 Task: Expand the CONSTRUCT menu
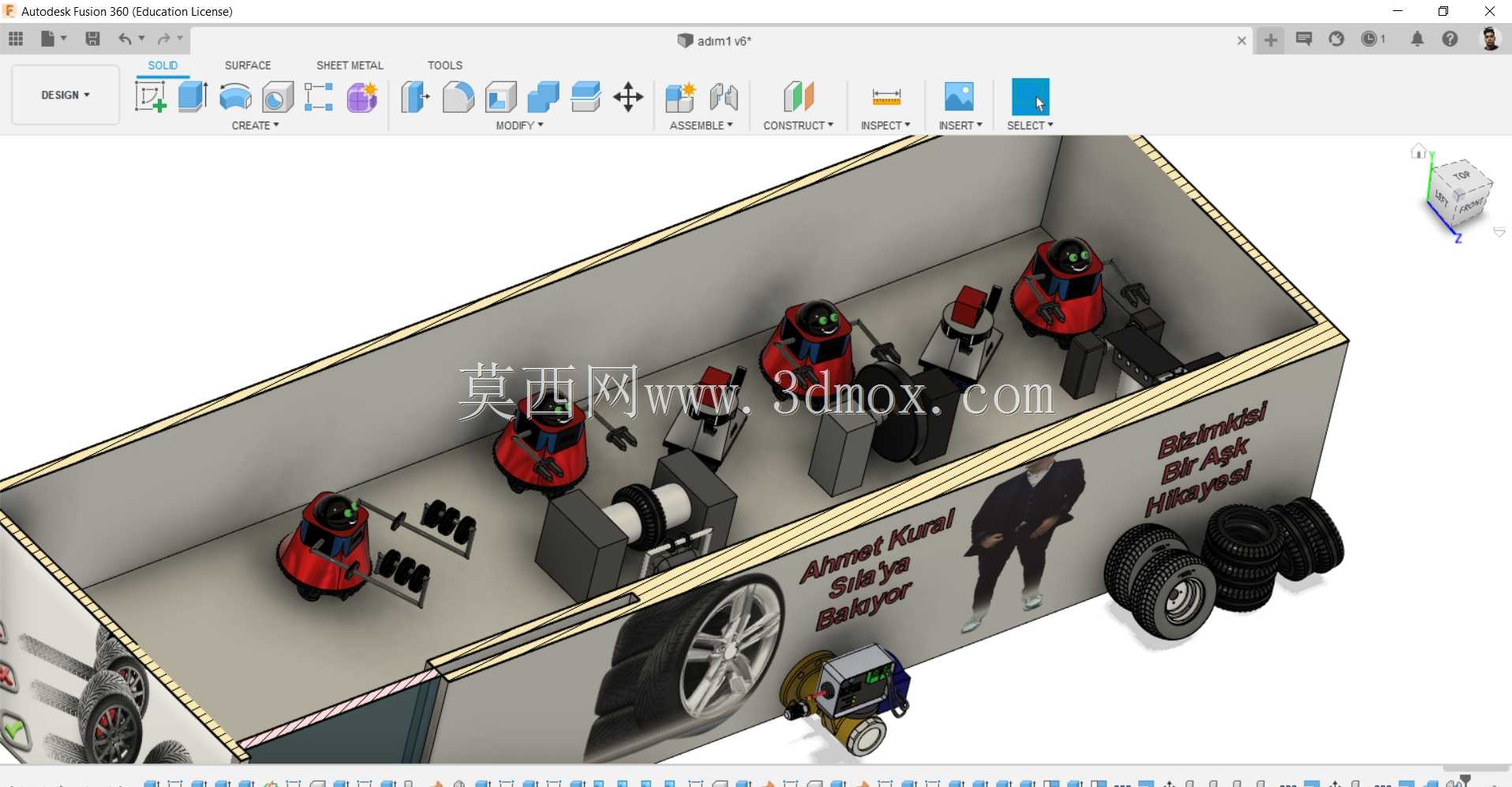[x=798, y=126]
